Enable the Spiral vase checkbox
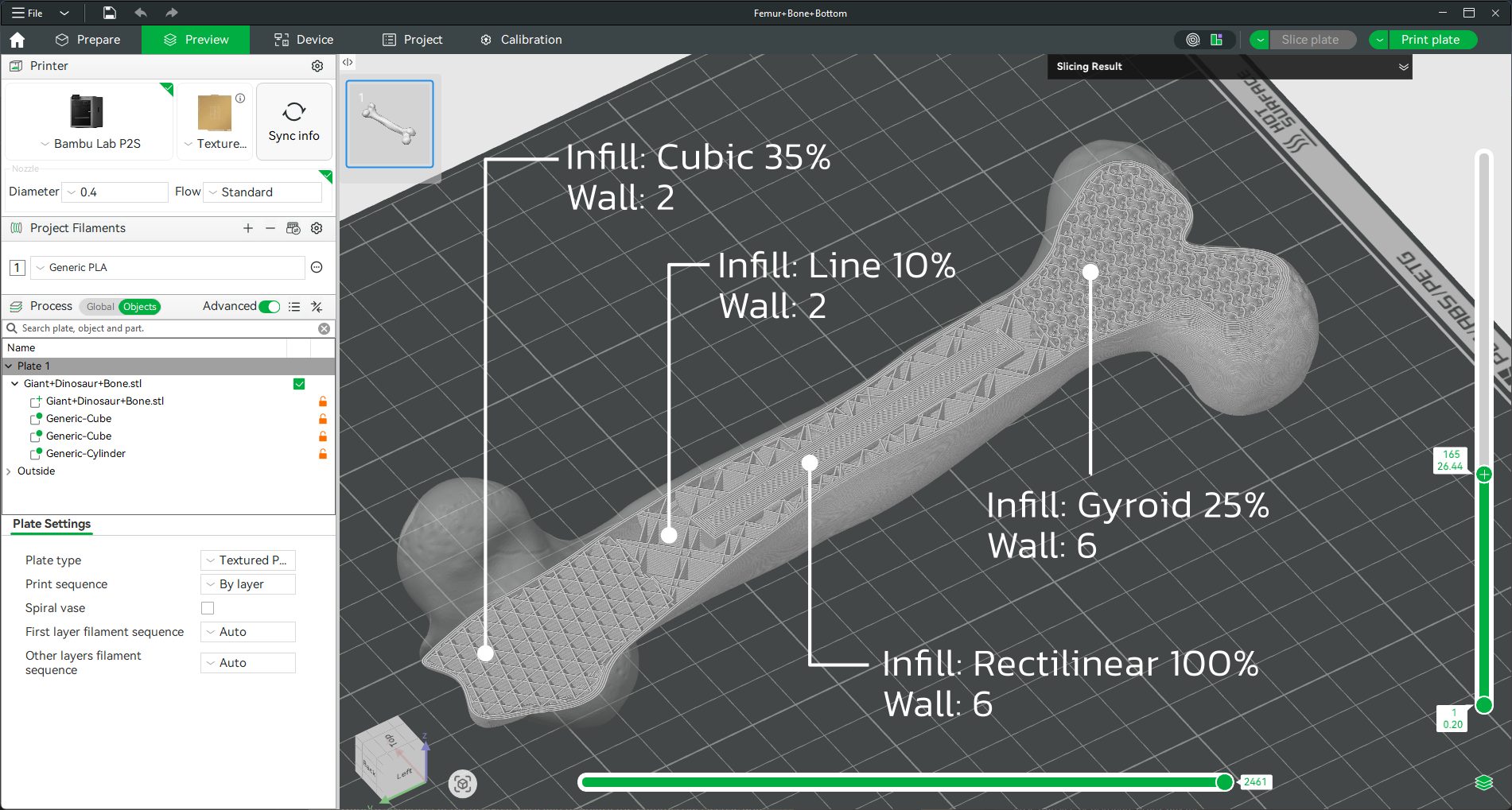The image size is (1512, 810). pyautogui.click(x=208, y=608)
